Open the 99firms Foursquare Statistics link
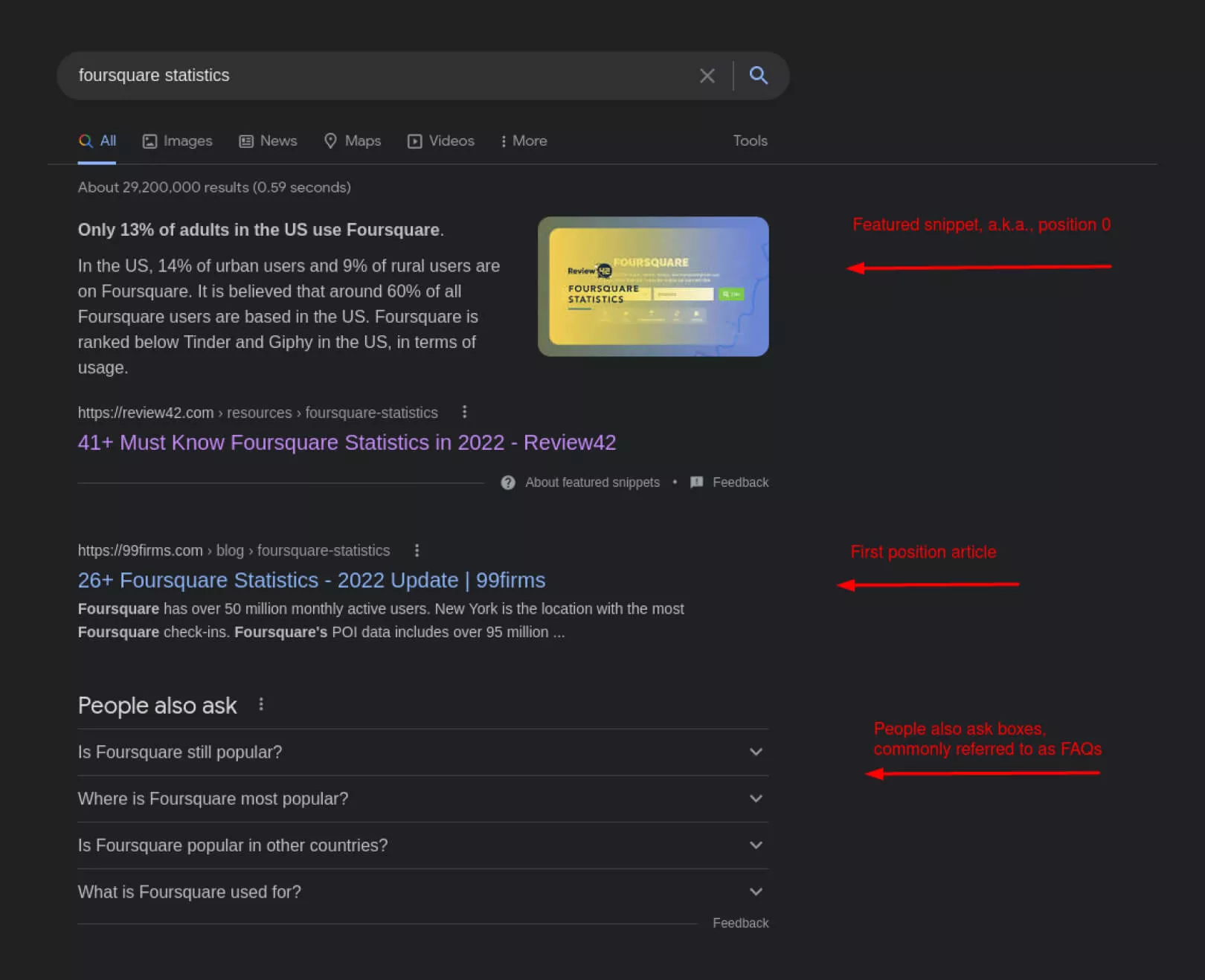 (311, 580)
